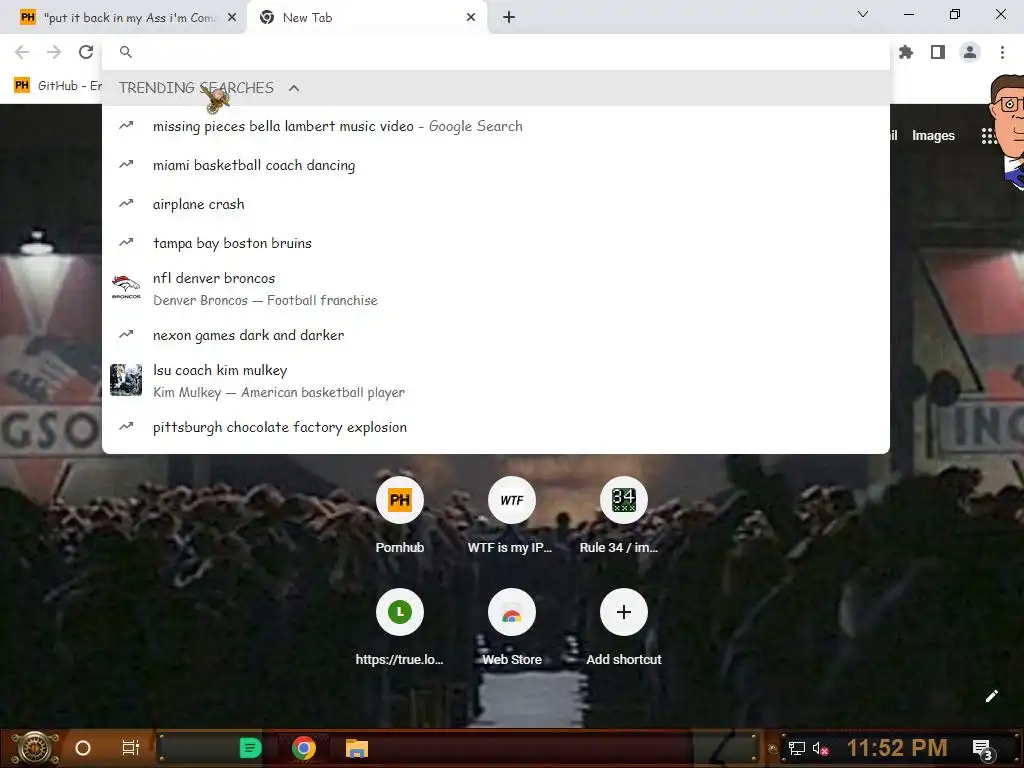Open the true.lo shortcut tile
Image resolution: width=1024 pixels, height=768 pixels.
400,628
